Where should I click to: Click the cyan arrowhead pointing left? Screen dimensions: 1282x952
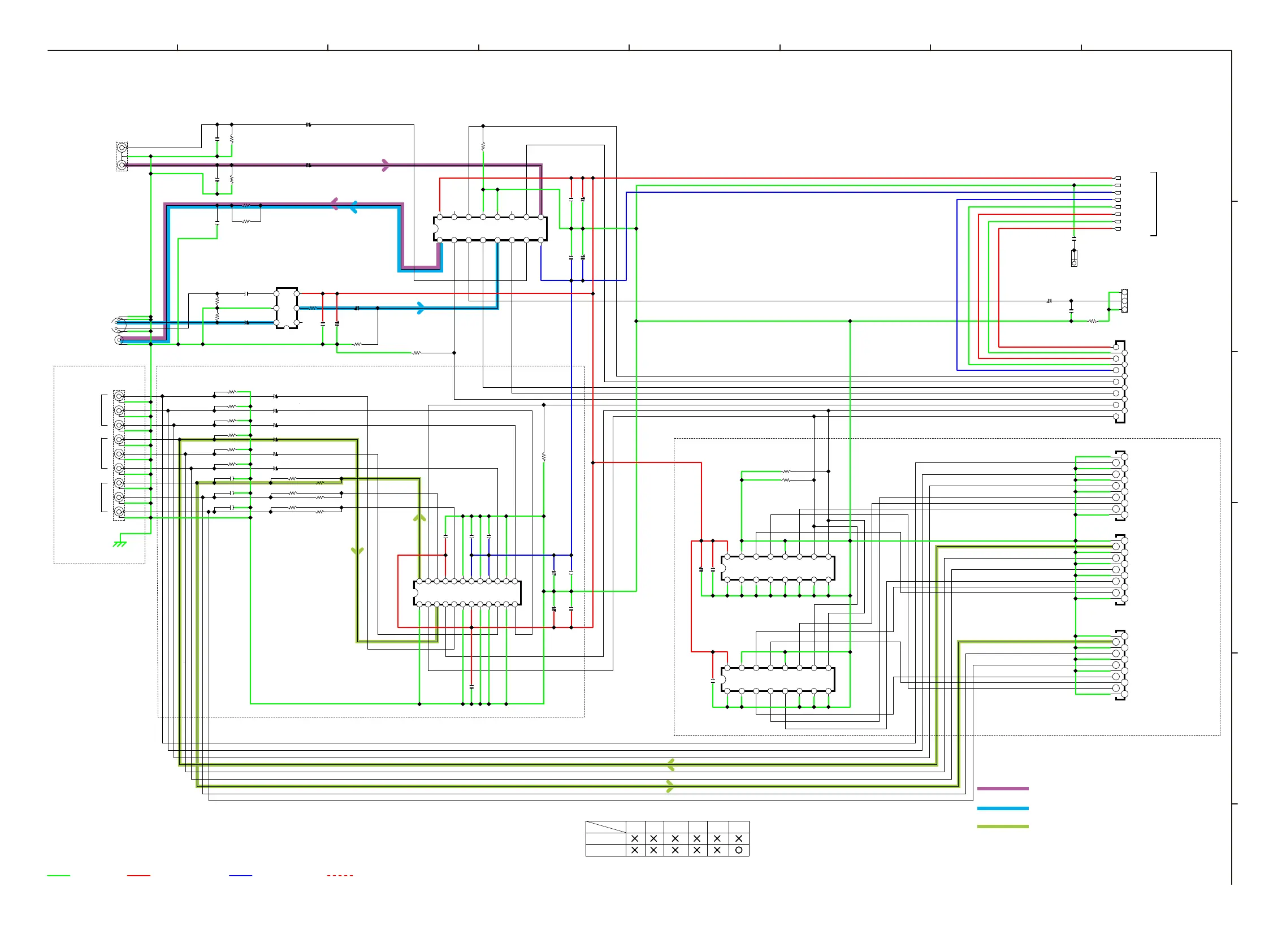(x=353, y=206)
